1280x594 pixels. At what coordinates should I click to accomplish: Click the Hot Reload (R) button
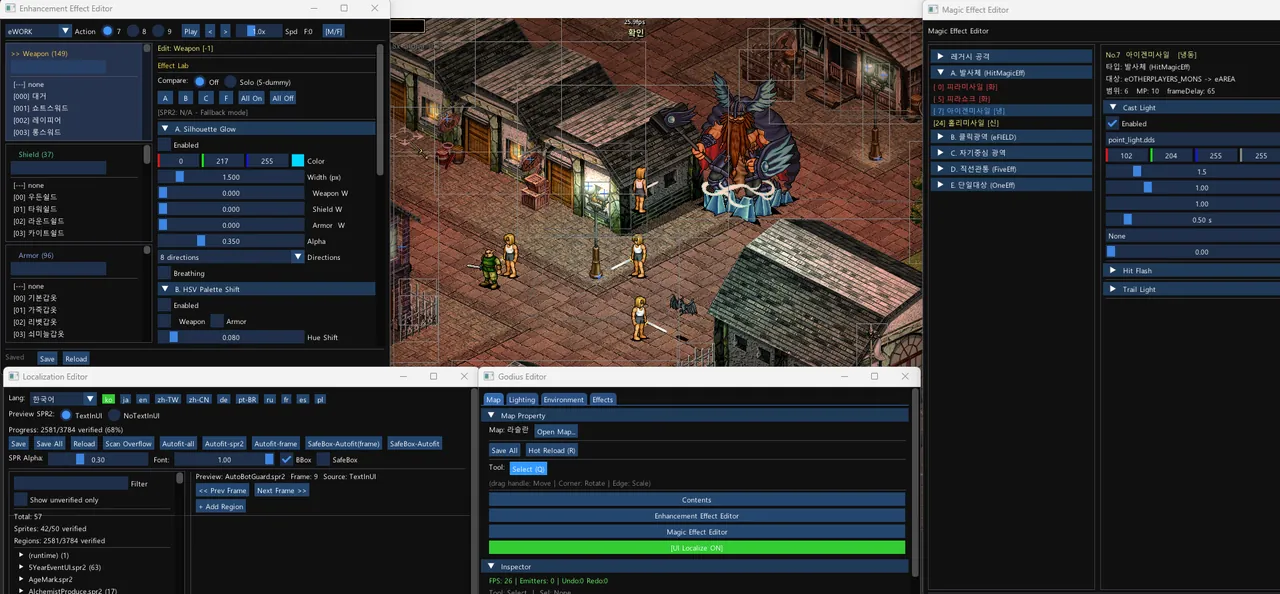(x=552, y=450)
